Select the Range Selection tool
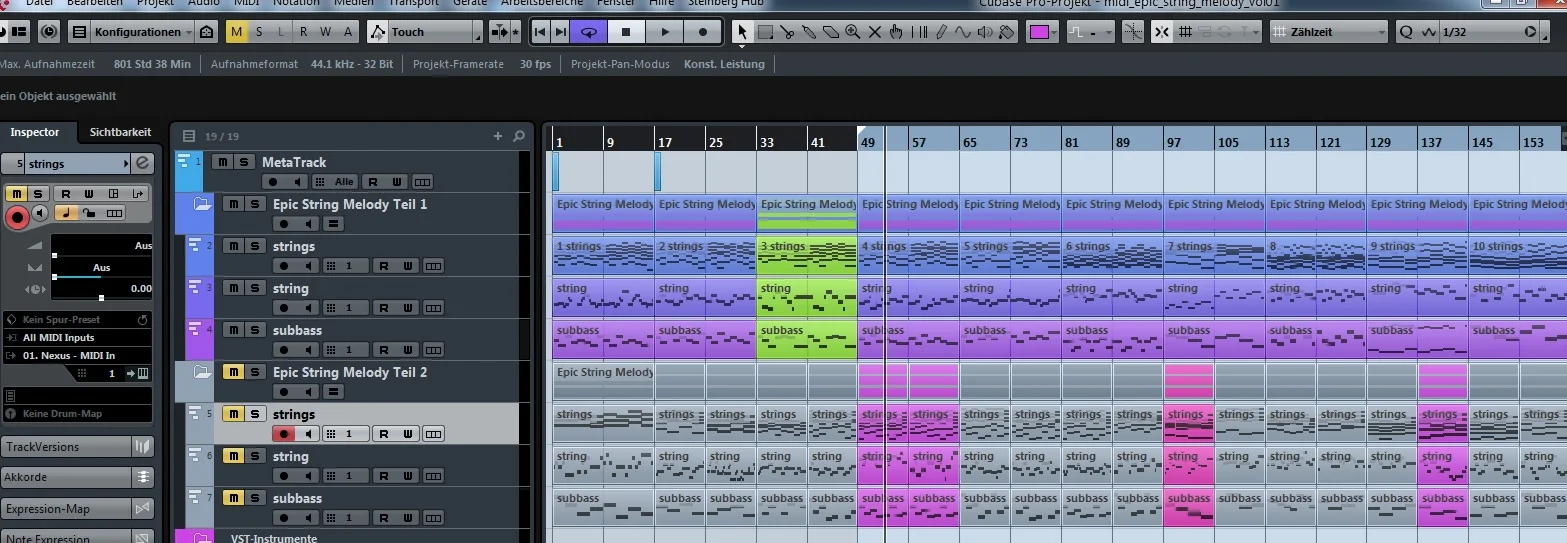This screenshot has height=543, width=1567. pos(765,32)
